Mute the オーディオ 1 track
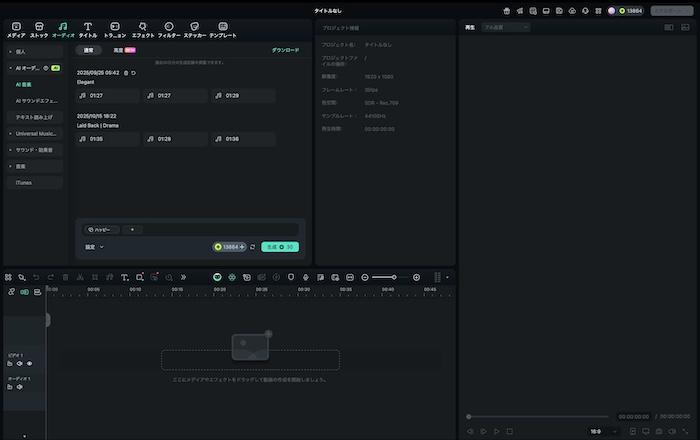Image resolution: width=700 pixels, height=440 pixels. (19, 386)
